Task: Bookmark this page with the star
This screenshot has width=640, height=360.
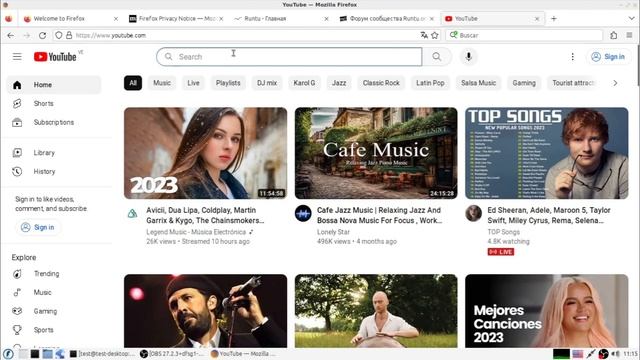Action: (x=435, y=36)
